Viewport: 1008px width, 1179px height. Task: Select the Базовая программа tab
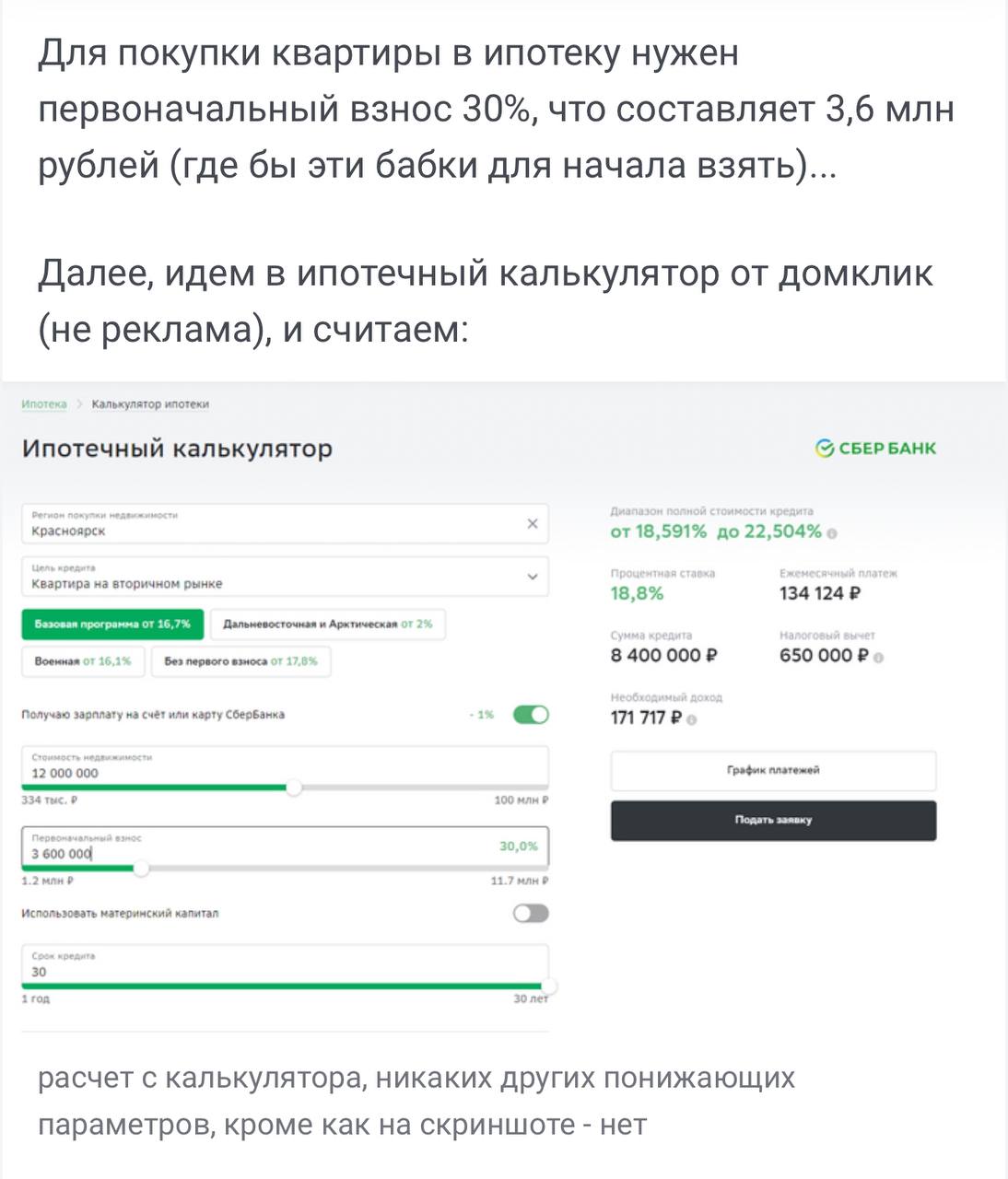[112, 625]
